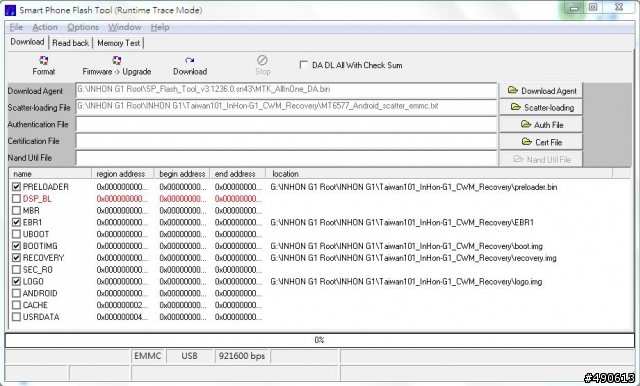This screenshot has height=386, width=640.
Task: Uncheck the BOOTIMG partition
Action: (x=16, y=246)
